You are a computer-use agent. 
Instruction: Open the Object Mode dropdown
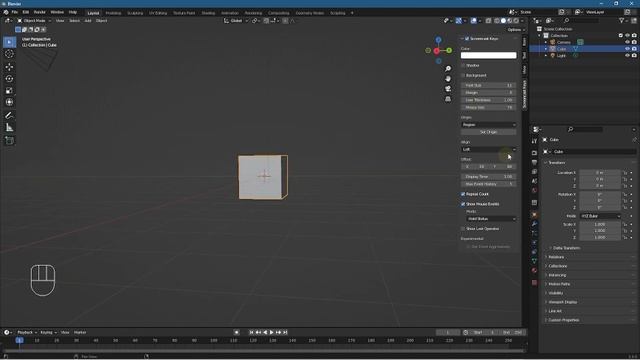point(34,20)
